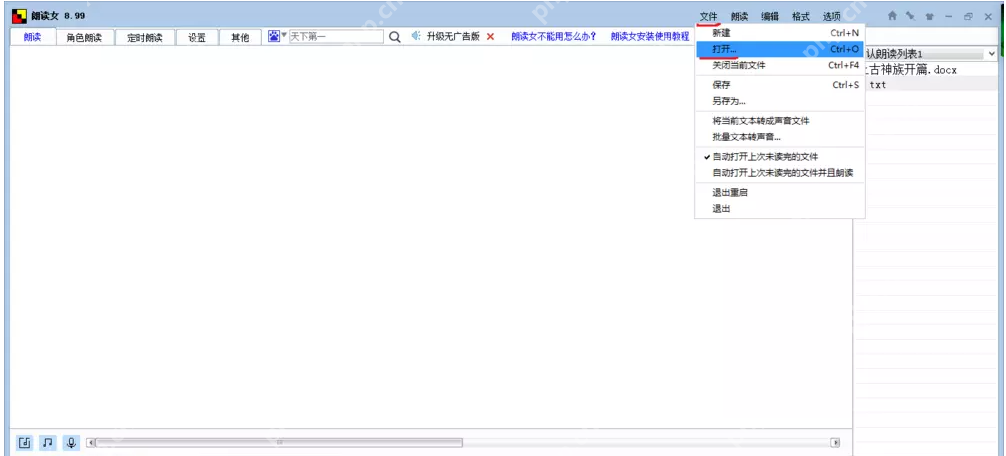The image size is (1006, 456).
Task: Toggle 自动打开上次未读完的文件 option
Action: click(x=780, y=156)
